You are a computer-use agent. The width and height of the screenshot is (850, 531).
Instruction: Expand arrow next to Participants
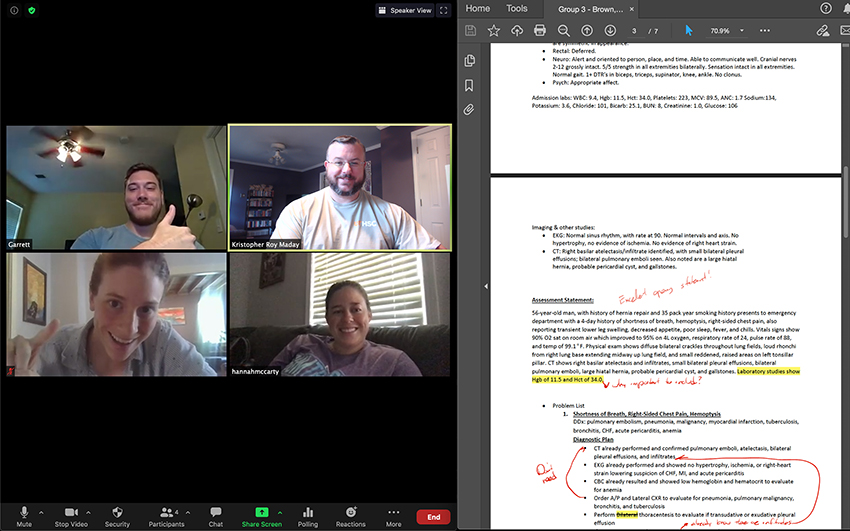point(188,512)
